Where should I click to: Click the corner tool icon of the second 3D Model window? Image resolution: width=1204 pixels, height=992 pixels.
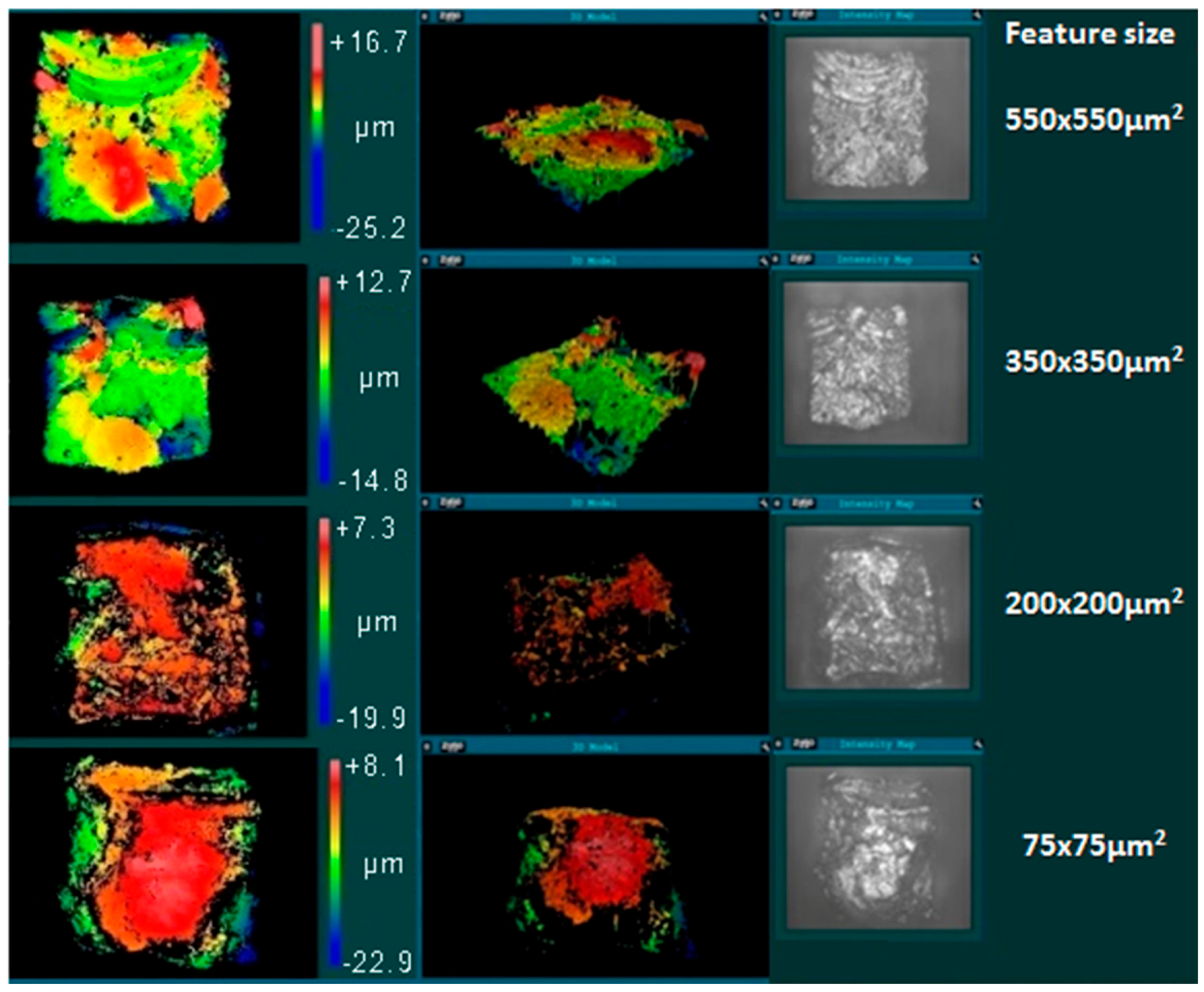(763, 261)
